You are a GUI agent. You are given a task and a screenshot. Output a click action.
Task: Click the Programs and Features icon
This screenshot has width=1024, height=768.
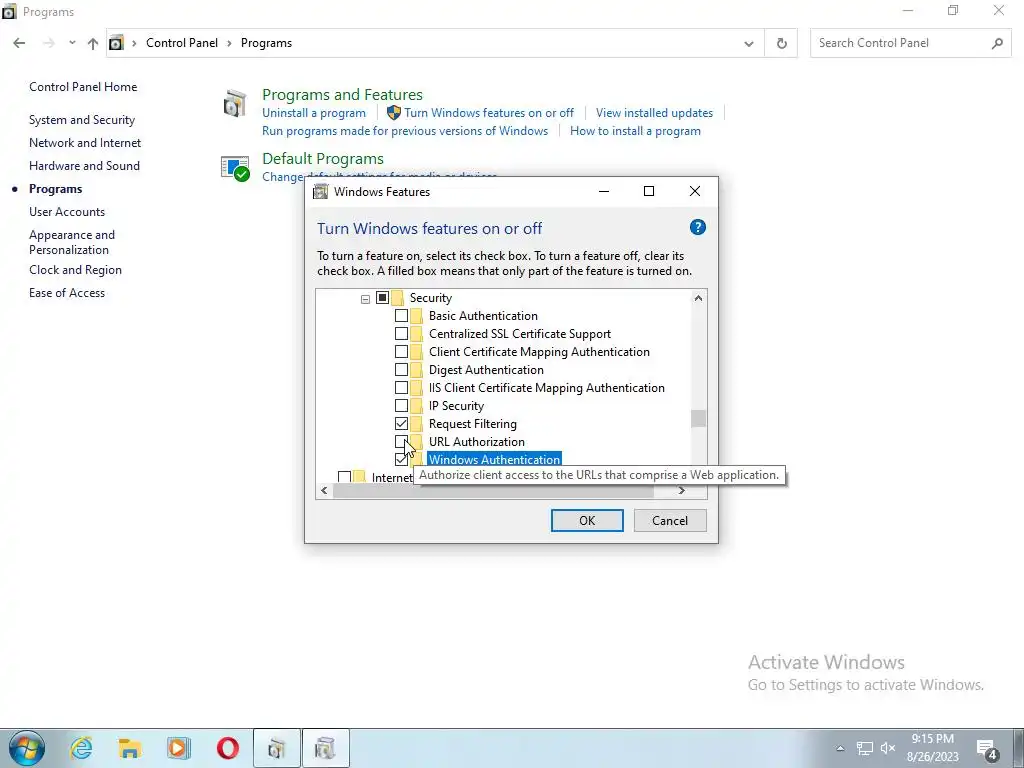tap(234, 104)
